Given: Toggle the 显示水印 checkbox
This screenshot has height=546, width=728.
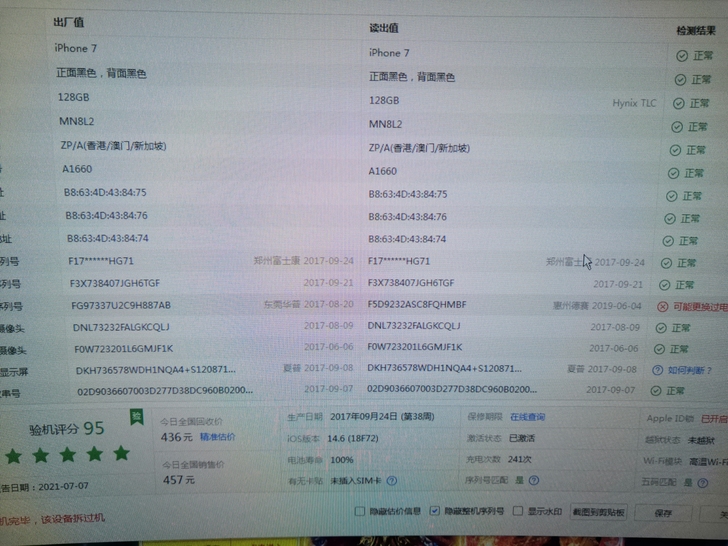Looking at the screenshot, I should (518, 511).
